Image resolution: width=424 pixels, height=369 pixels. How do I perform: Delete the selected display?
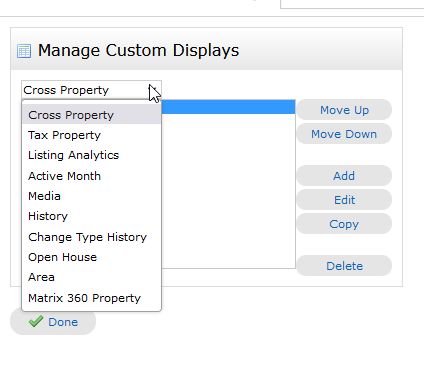pos(344,266)
